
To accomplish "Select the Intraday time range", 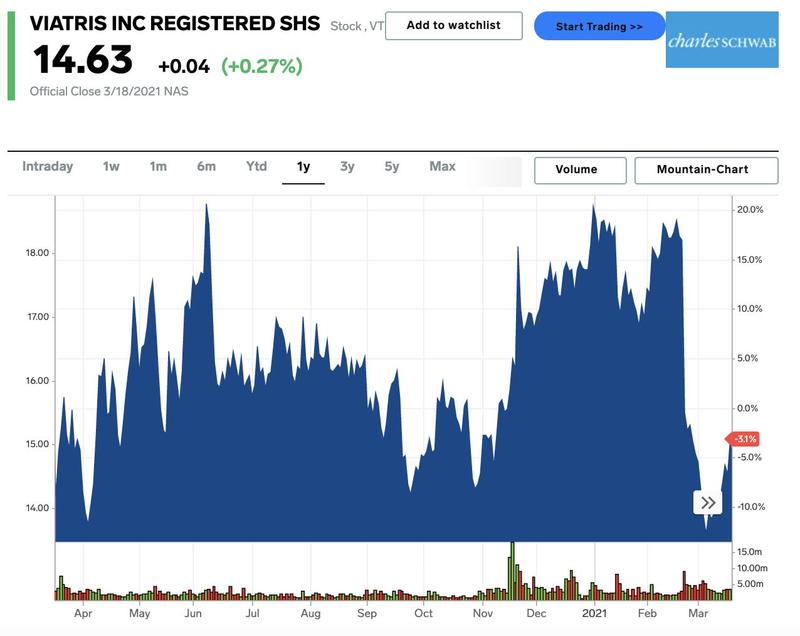I will [x=48, y=167].
